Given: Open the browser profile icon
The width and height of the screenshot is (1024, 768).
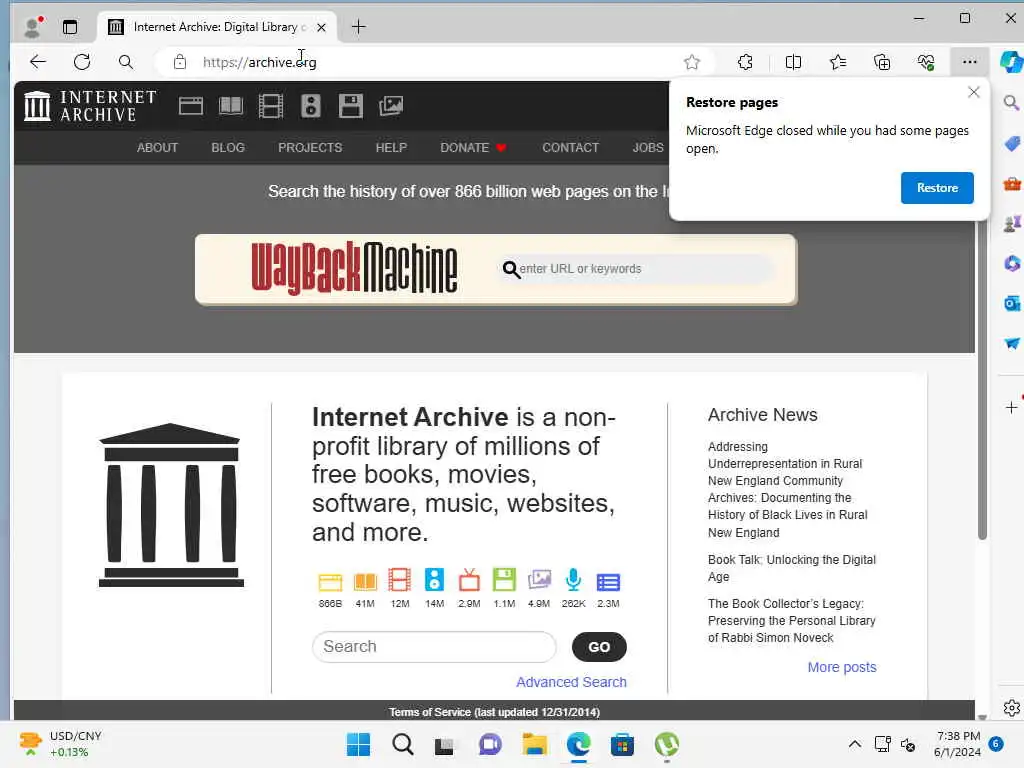Looking at the screenshot, I should [x=32, y=27].
